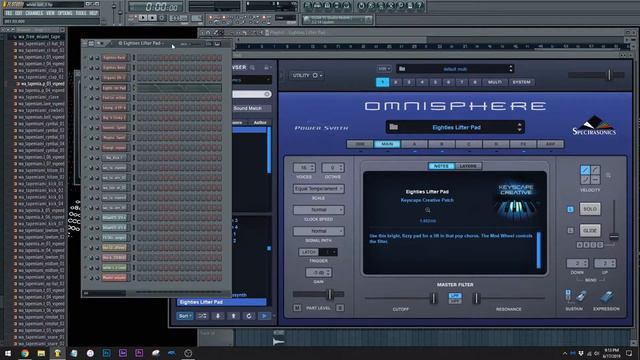The height and width of the screenshot is (360, 640).
Task: Select the bottom-right velocity curve icon
Action: pos(595,180)
